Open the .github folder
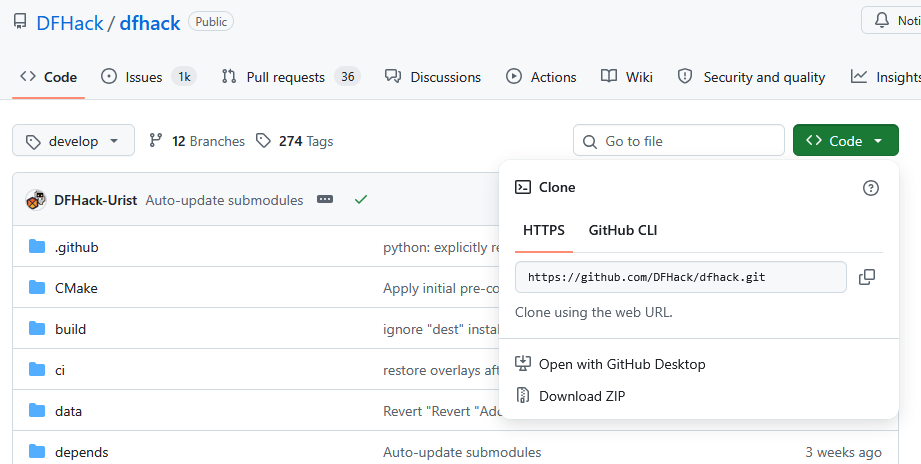The height and width of the screenshot is (464, 921). click(76, 247)
